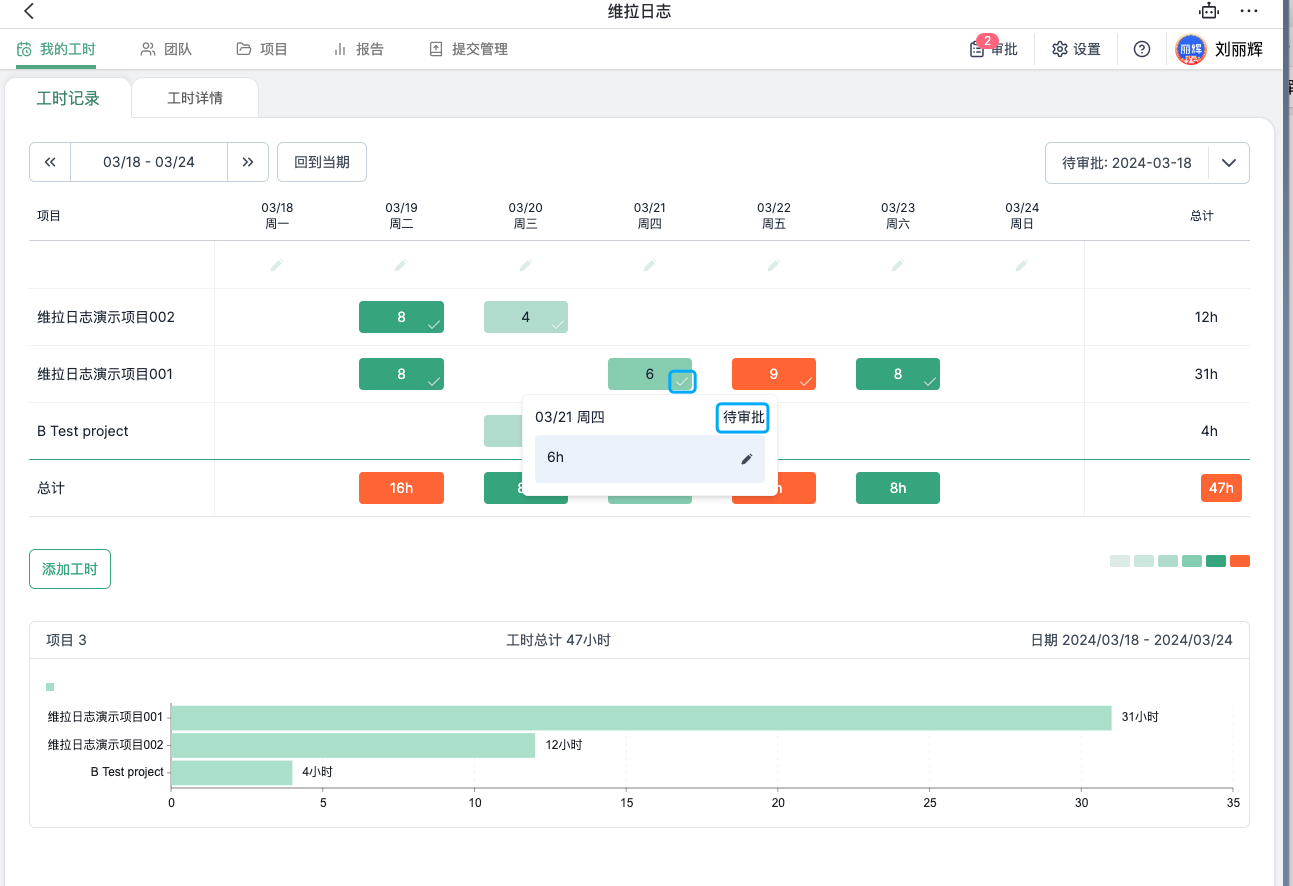Click the 维拉日志演示项目001 row name
The width and height of the screenshot is (1293, 886).
pos(106,374)
